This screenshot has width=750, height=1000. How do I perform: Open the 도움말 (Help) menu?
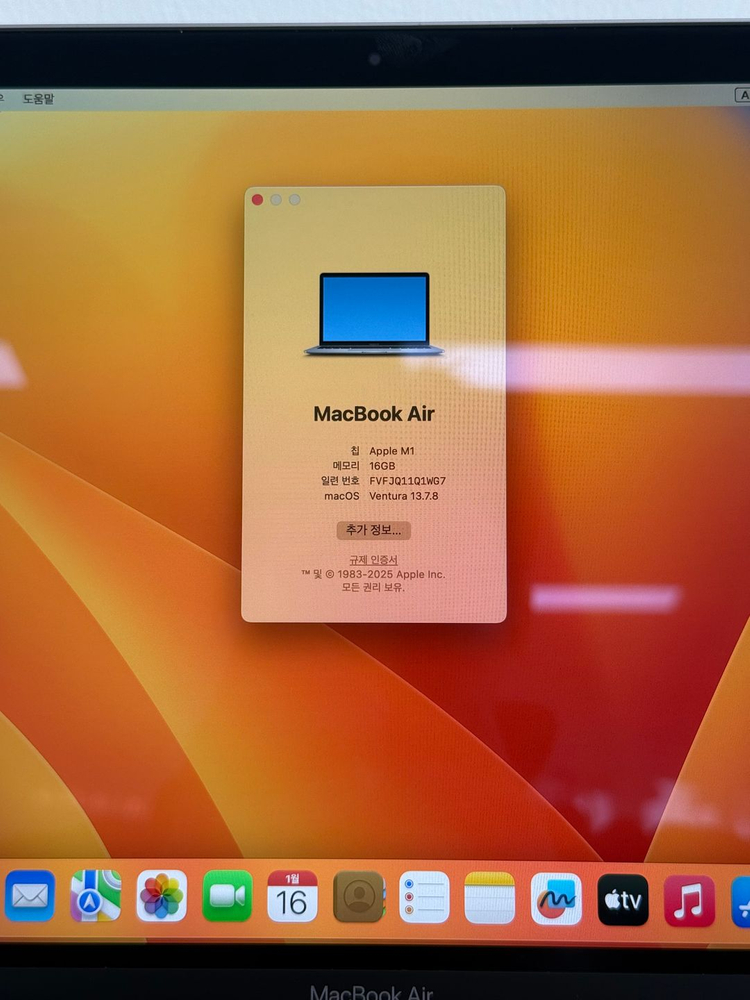click(x=38, y=99)
